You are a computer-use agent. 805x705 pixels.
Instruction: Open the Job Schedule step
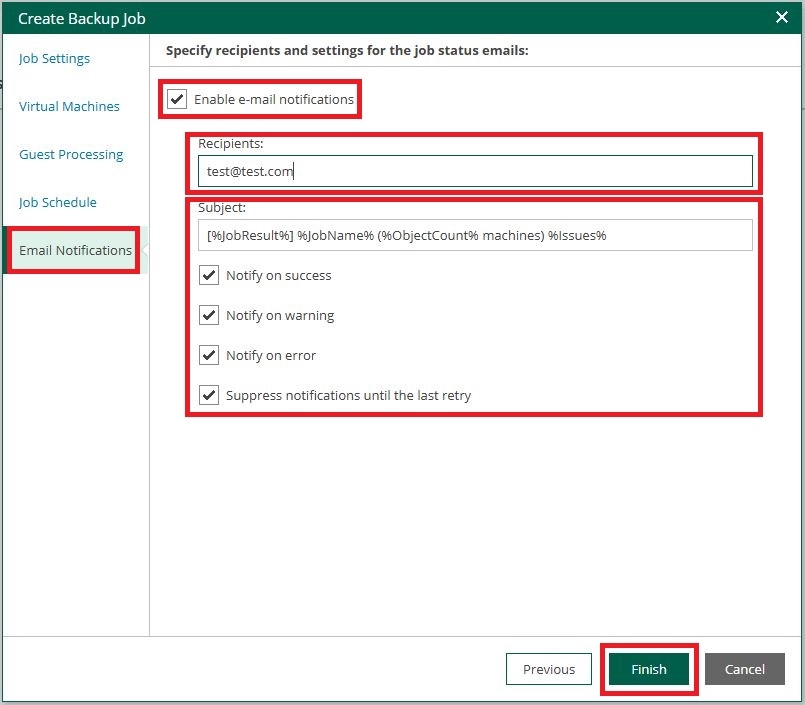point(58,202)
